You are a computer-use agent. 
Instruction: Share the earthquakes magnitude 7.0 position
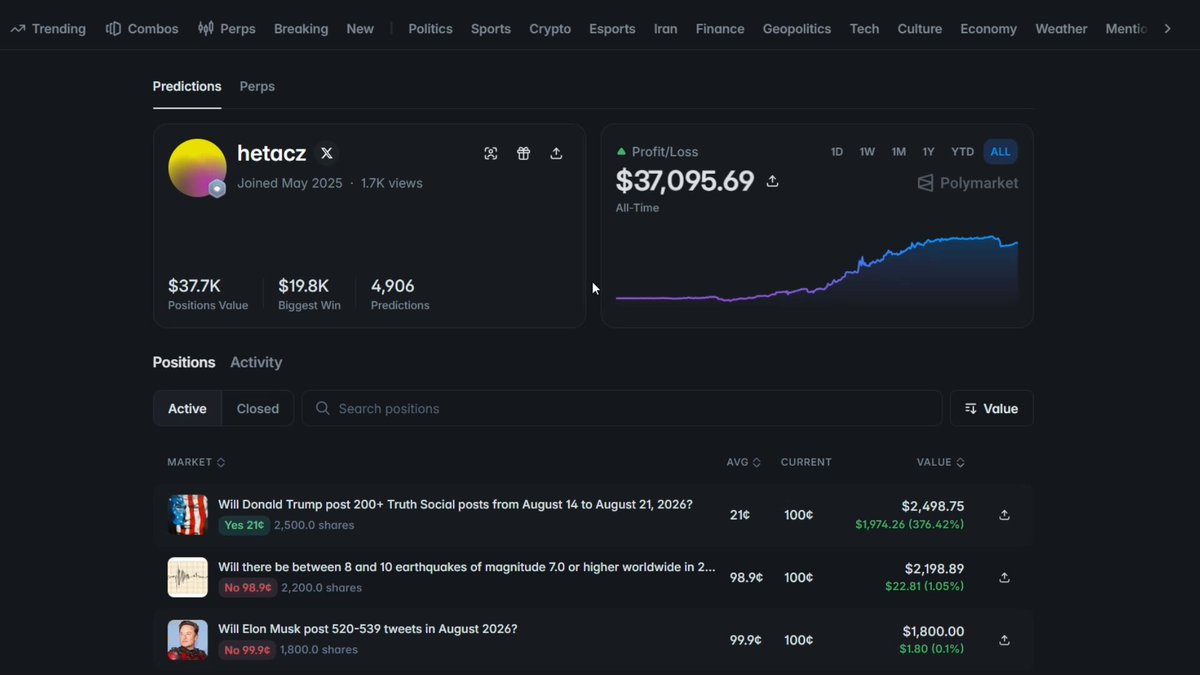(1004, 577)
